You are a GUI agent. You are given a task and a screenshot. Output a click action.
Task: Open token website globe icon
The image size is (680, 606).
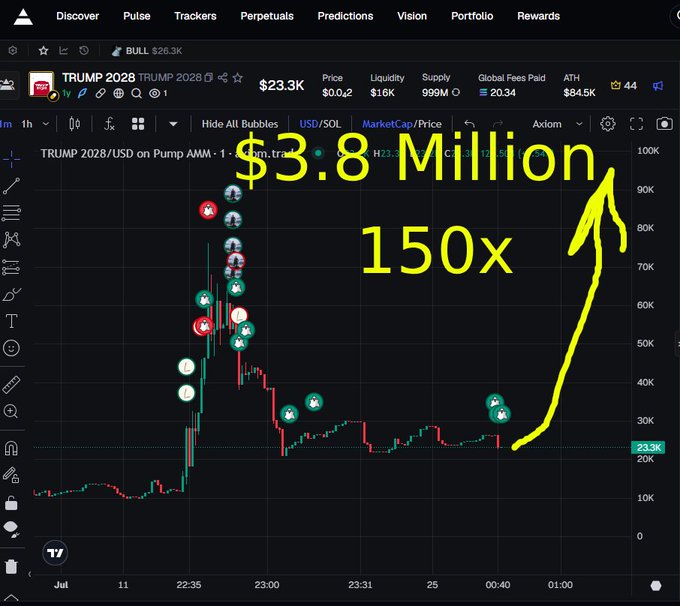(x=118, y=93)
